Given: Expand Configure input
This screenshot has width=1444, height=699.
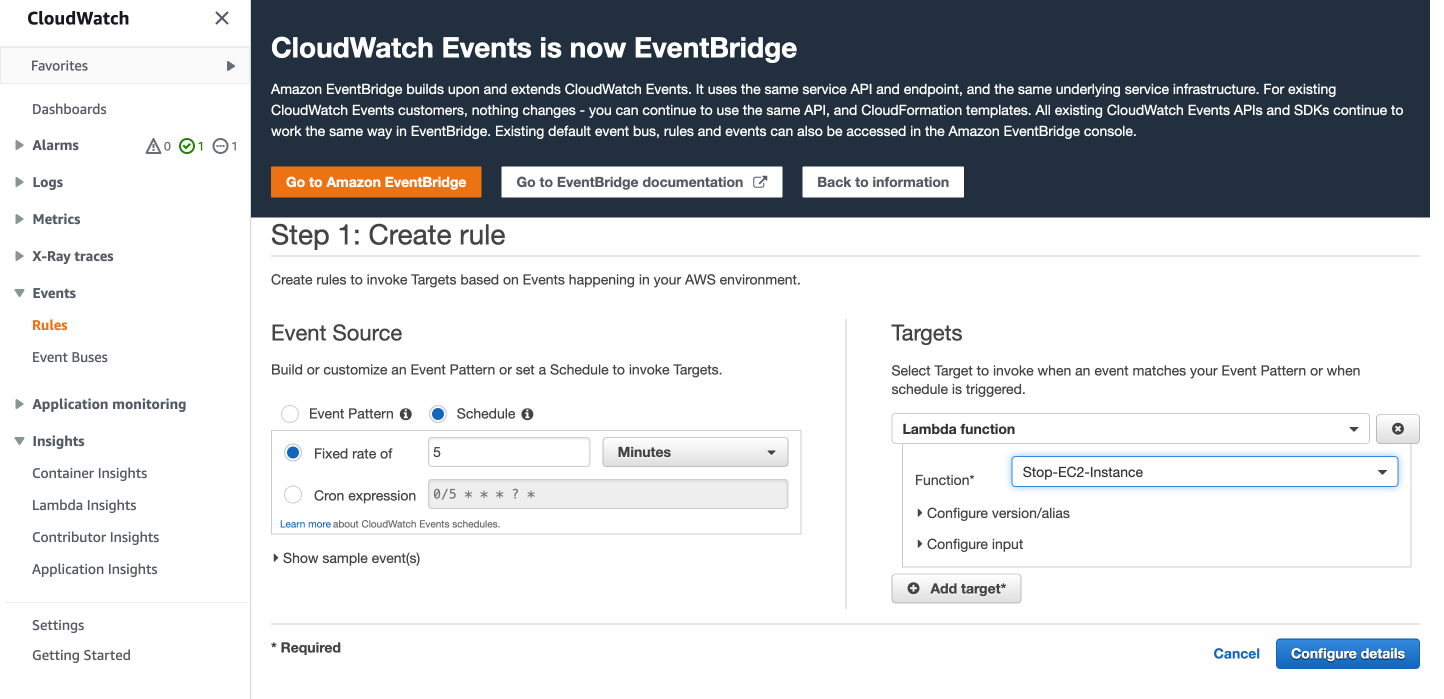Looking at the screenshot, I should pyautogui.click(x=970, y=544).
